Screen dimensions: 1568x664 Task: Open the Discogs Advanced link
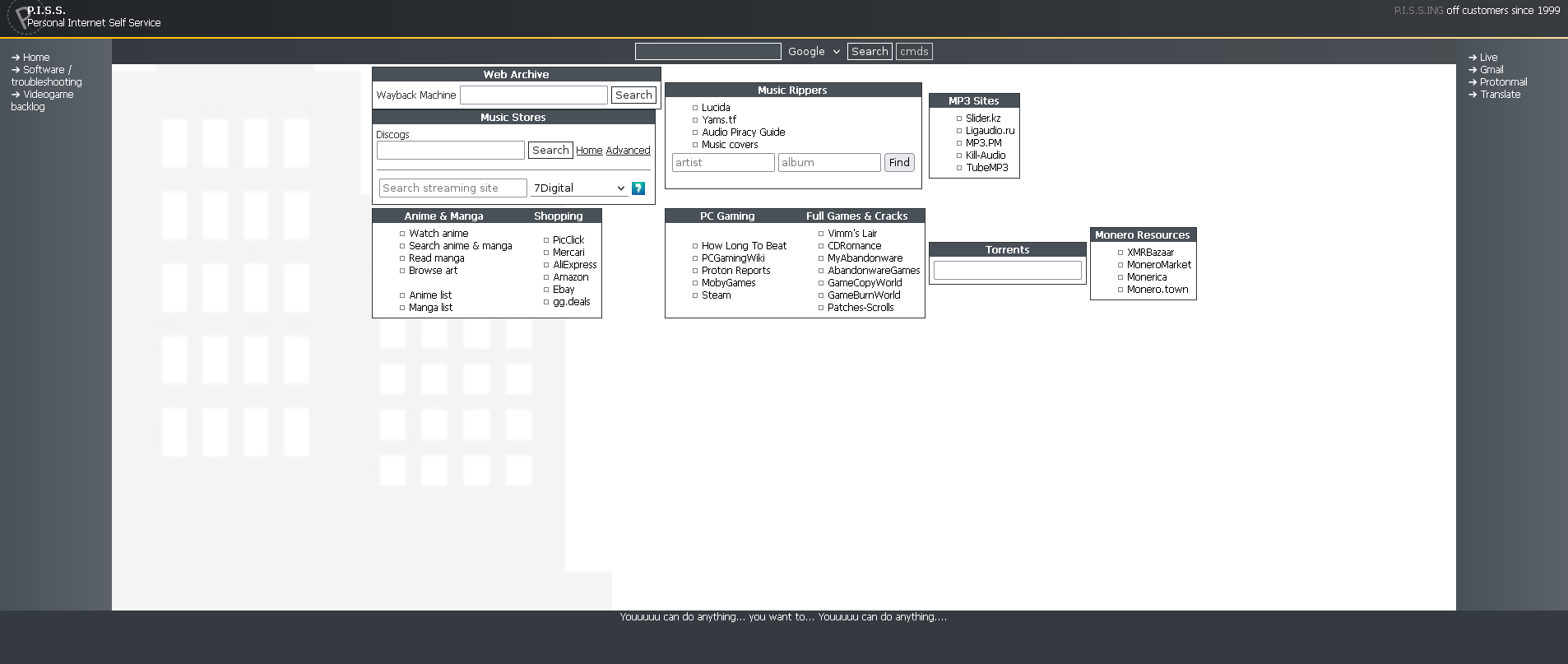tap(628, 151)
